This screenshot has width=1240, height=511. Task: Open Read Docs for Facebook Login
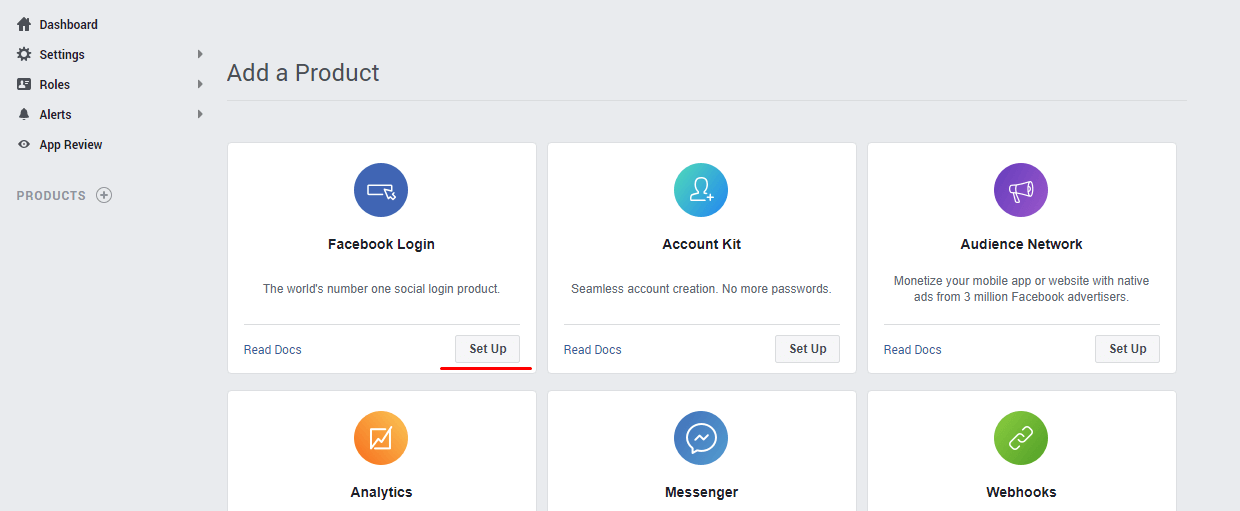click(272, 350)
